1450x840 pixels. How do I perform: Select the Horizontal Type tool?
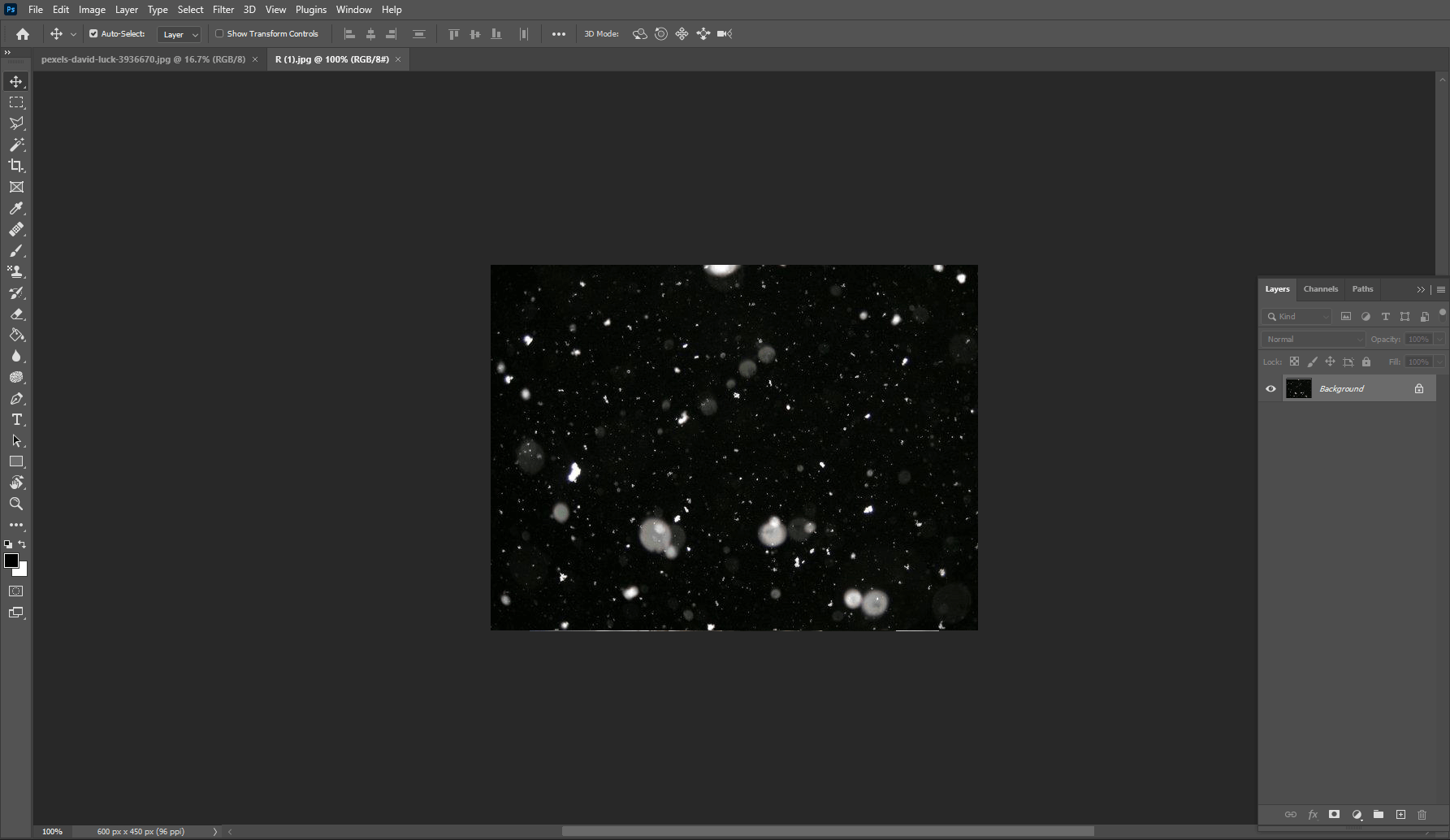click(x=16, y=419)
